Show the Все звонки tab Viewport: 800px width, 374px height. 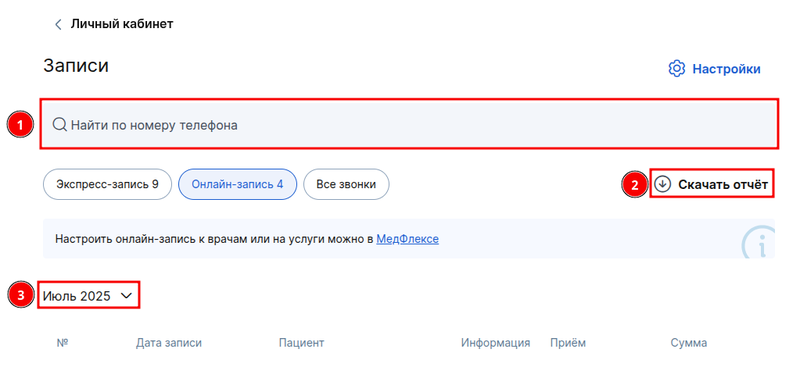(x=346, y=184)
